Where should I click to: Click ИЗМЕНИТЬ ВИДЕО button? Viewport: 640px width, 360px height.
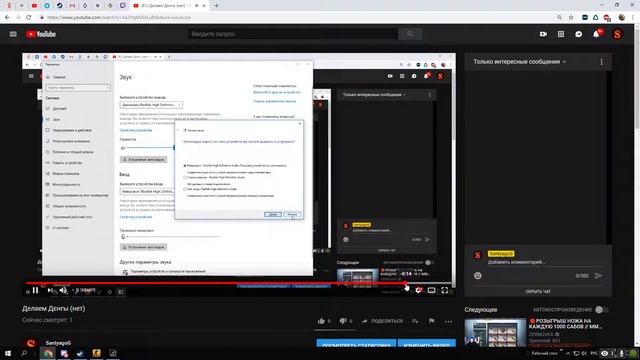(x=427, y=344)
